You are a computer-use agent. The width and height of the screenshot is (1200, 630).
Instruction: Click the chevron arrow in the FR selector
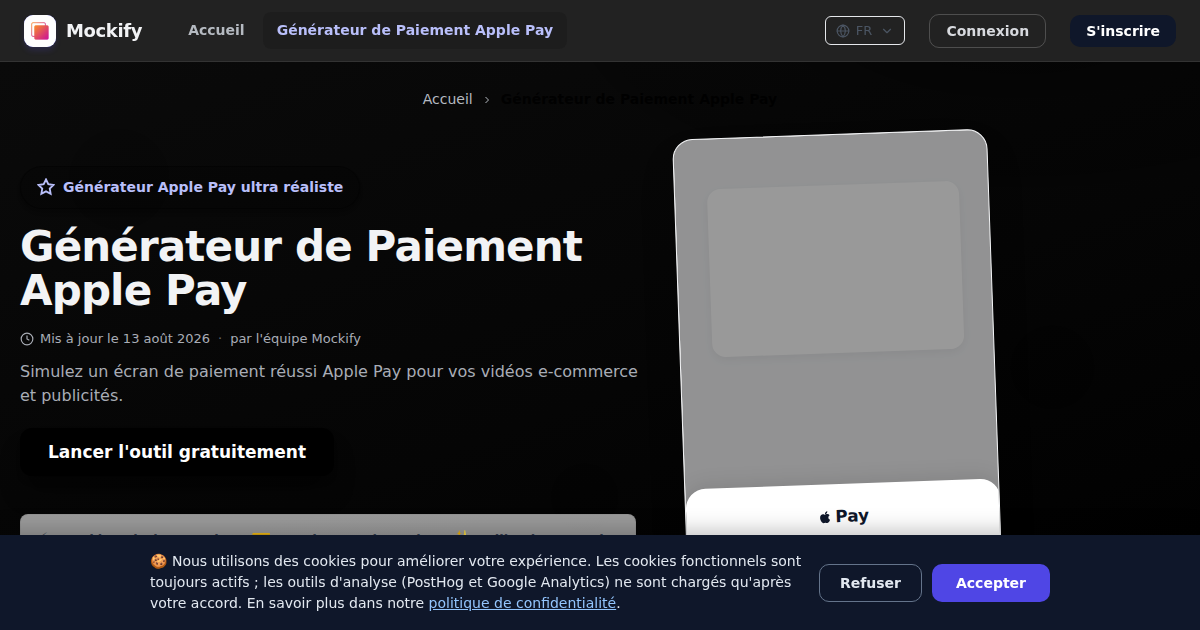pyautogui.click(x=886, y=31)
